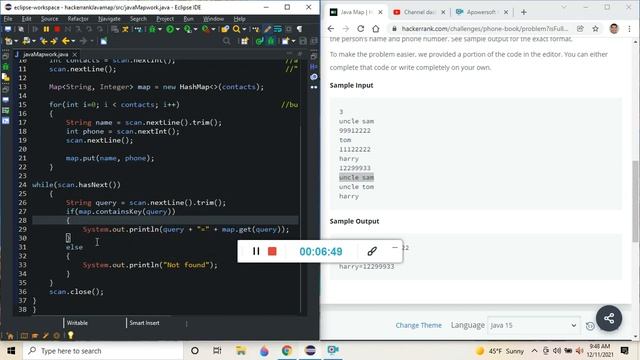This screenshot has width=640, height=360.
Task: Bookmark the page with the star icon
Action: click(x=596, y=29)
